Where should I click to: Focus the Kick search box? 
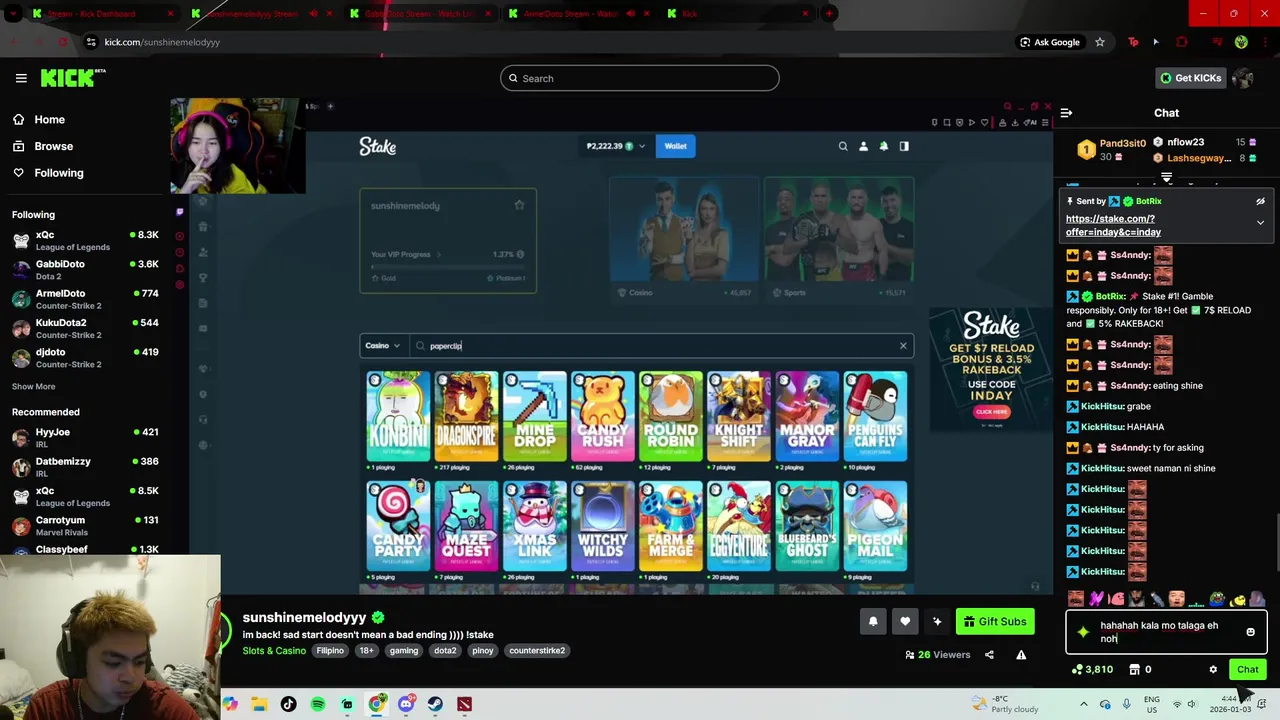pos(640,78)
